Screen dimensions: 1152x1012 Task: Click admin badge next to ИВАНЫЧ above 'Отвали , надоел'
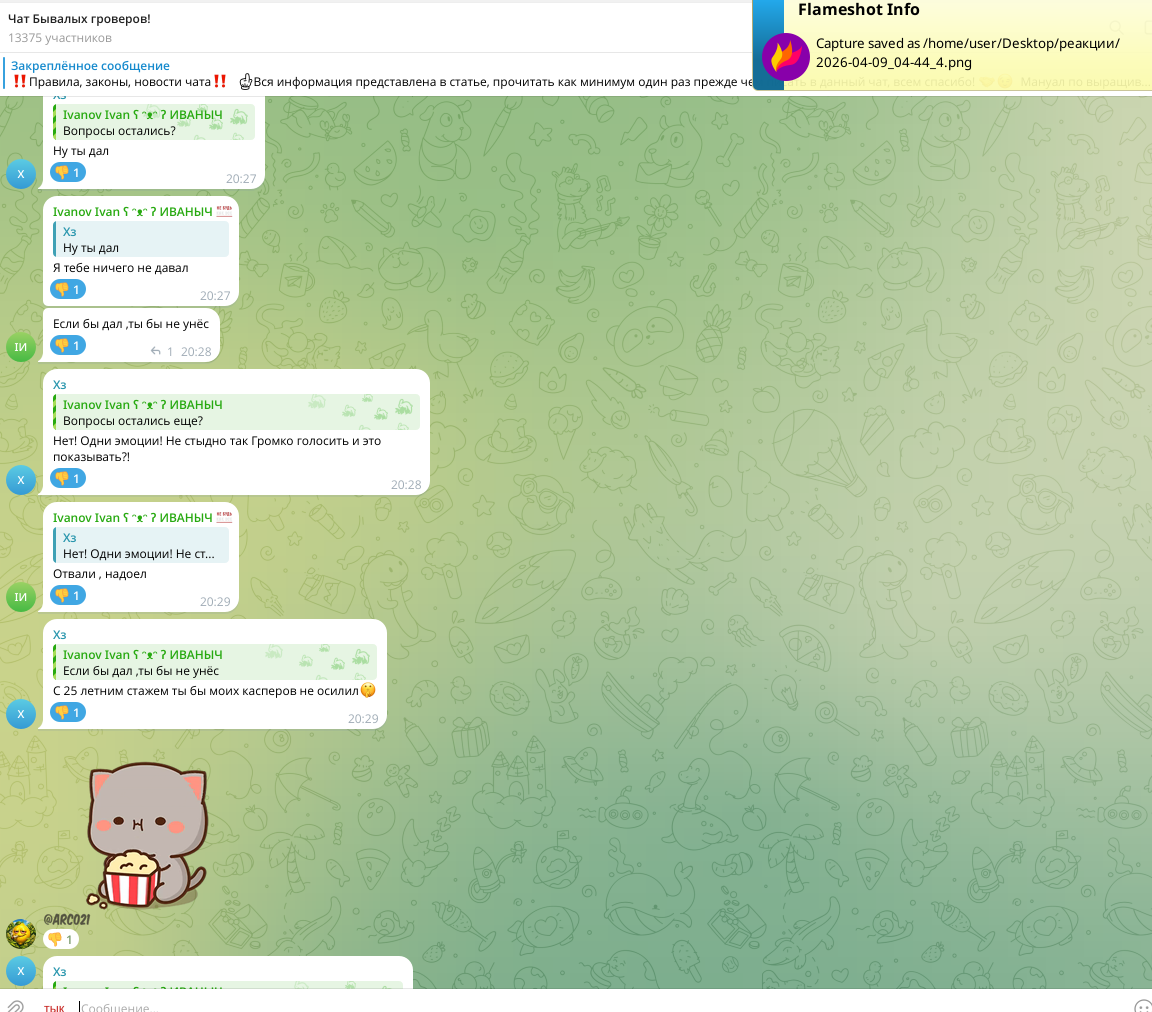(224, 517)
